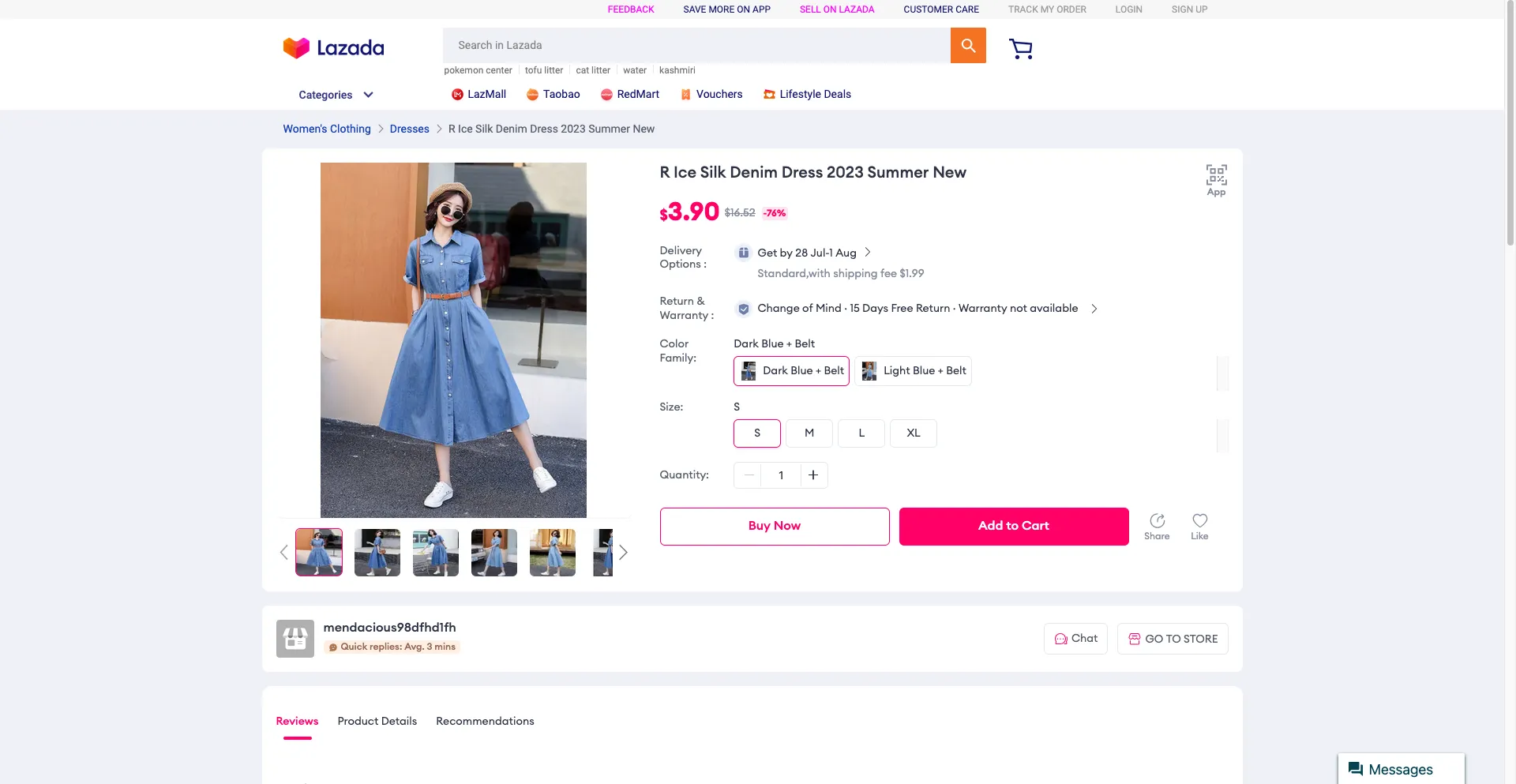This screenshot has width=1516, height=784.
Task: Focus the Search in Lazada field
Action: (x=696, y=46)
